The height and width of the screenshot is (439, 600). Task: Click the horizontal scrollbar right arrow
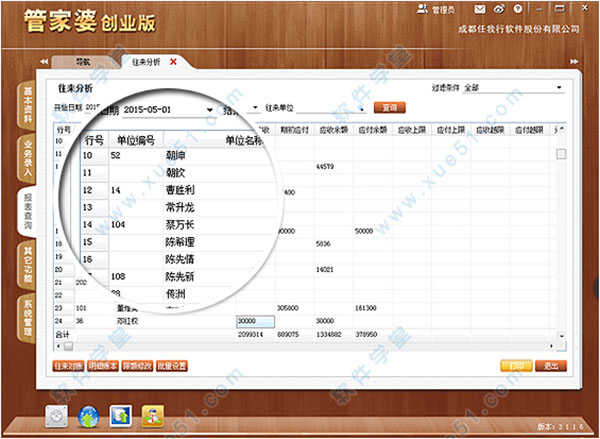coord(551,346)
